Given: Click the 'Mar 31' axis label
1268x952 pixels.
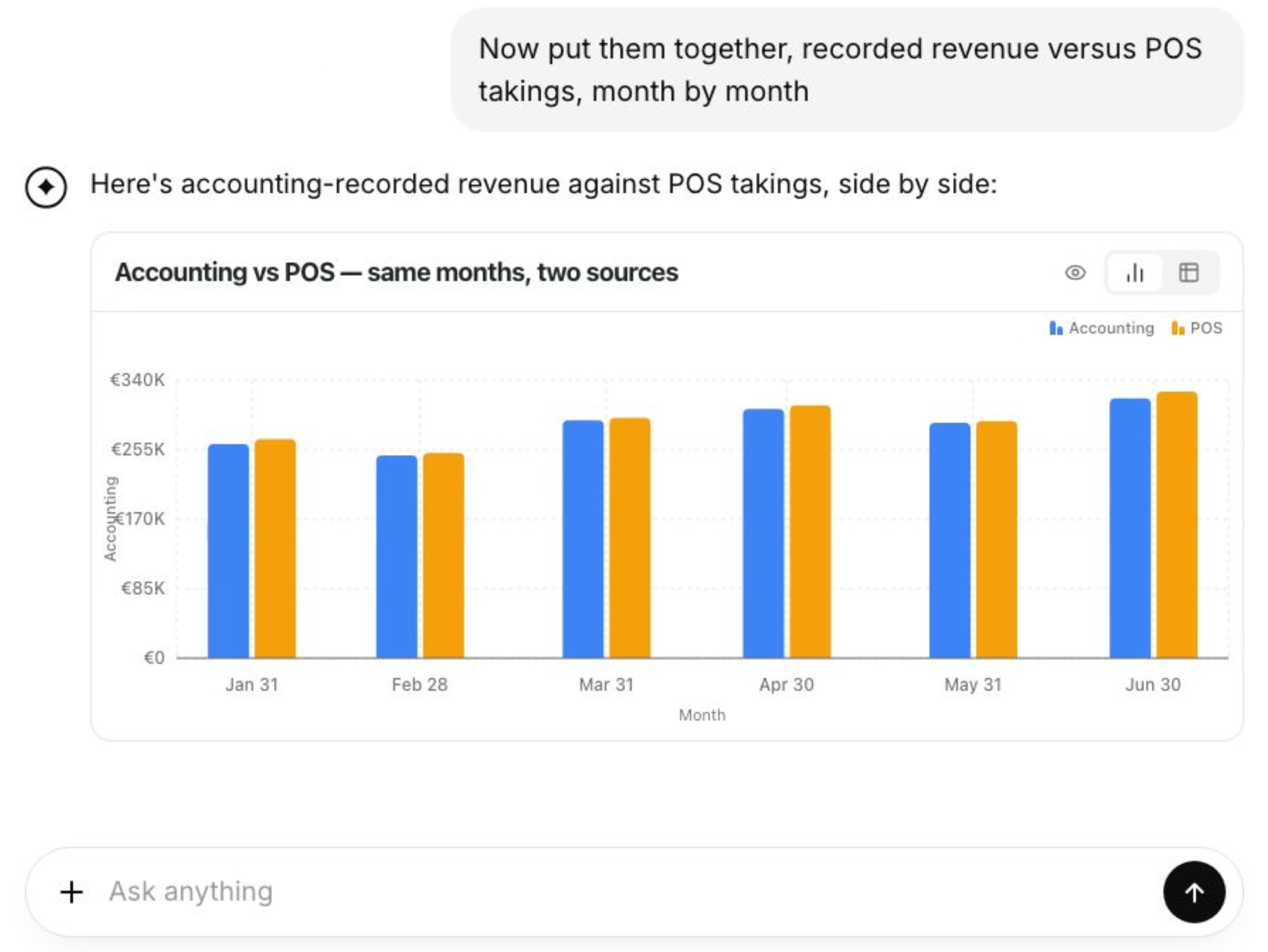Looking at the screenshot, I should click(606, 684).
